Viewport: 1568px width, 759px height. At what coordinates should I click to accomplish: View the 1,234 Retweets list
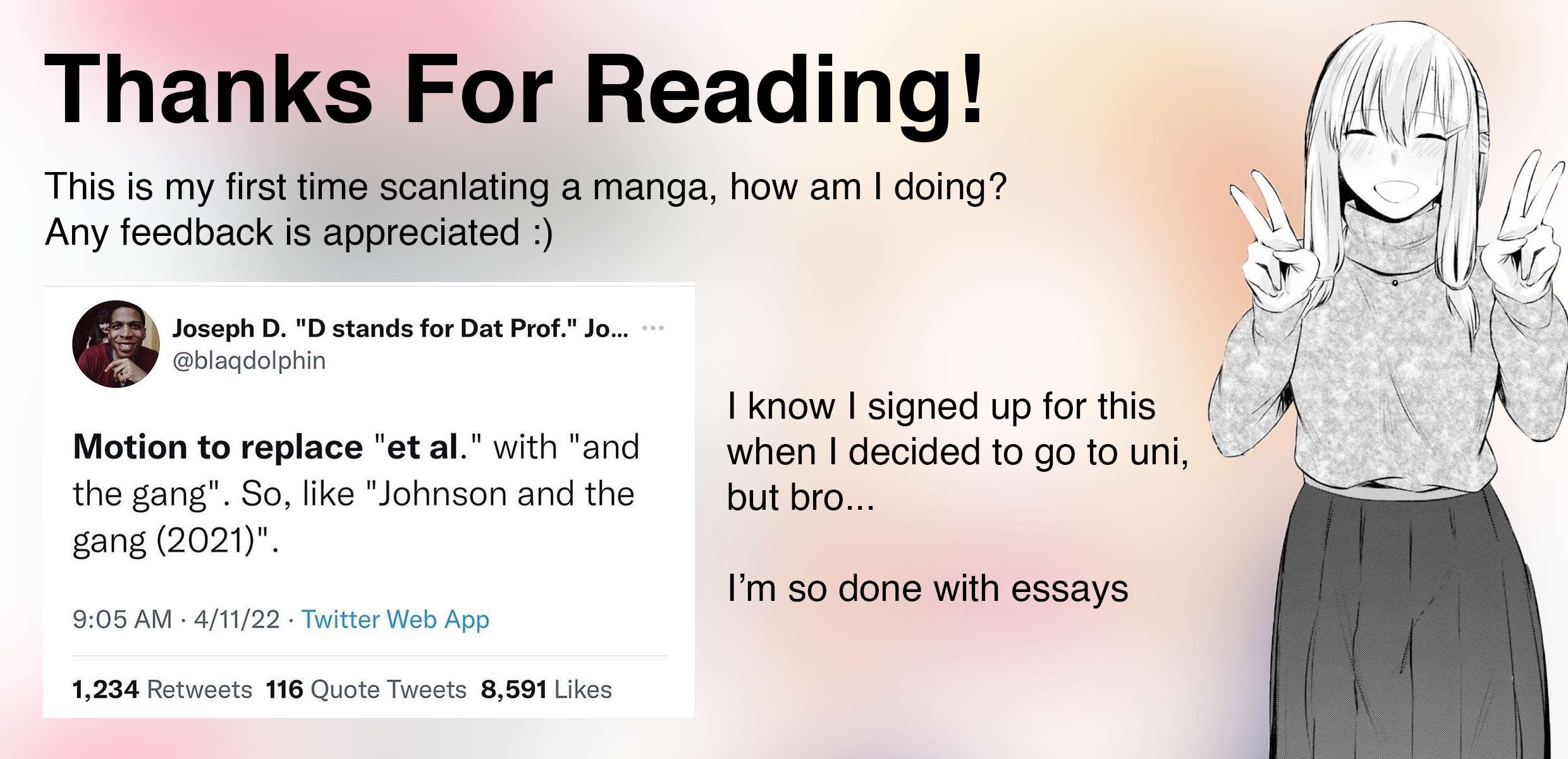[x=162, y=689]
